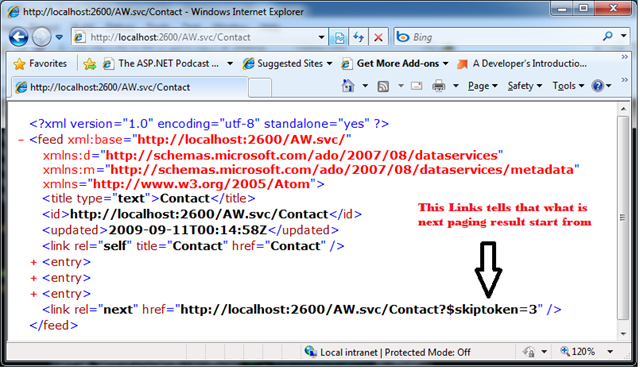Open the zoom level dropdown arrow
Screen dimensions: 640x370
(x=610, y=352)
